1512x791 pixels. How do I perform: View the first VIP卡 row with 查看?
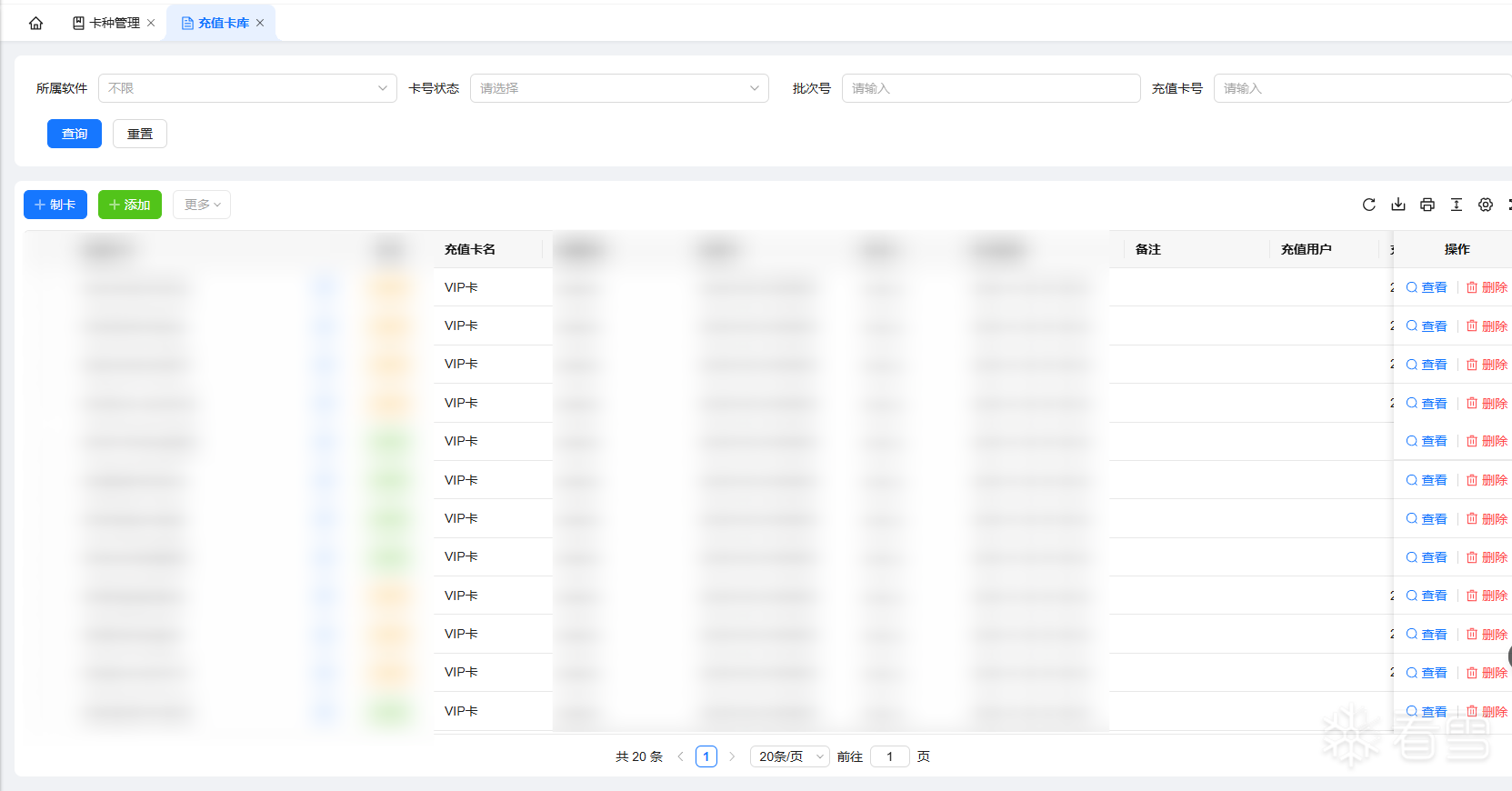click(1427, 287)
